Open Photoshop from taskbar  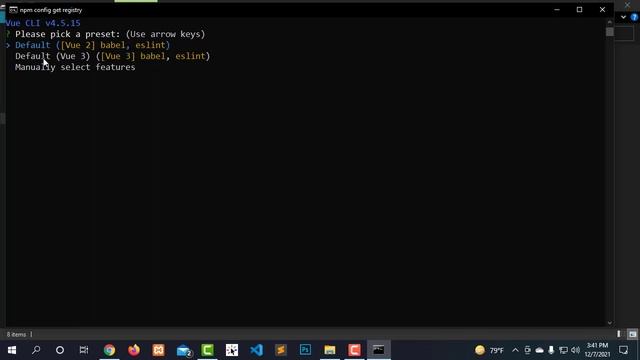(305, 350)
